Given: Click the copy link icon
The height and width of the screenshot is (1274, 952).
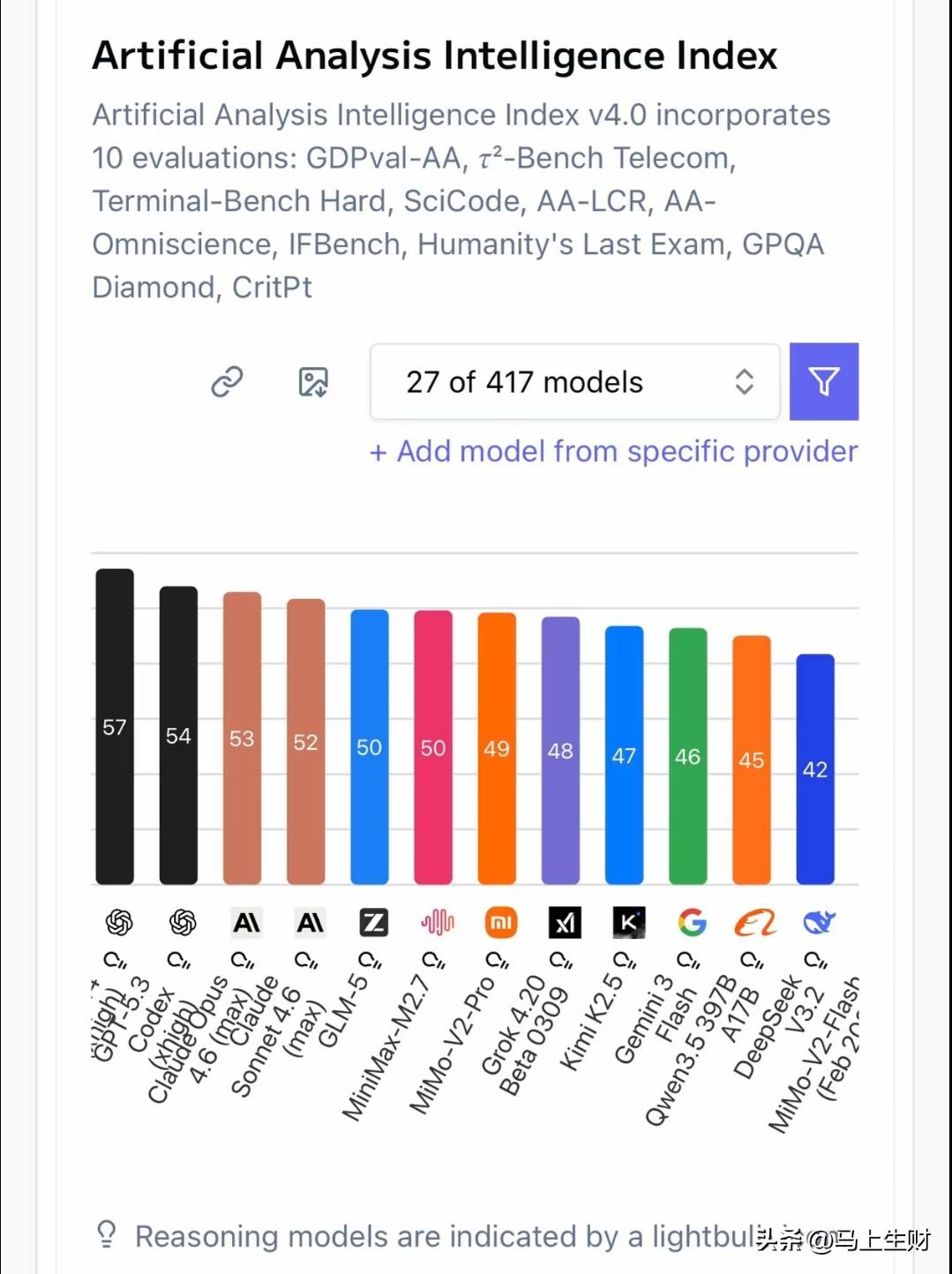Looking at the screenshot, I should (x=227, y=382).
